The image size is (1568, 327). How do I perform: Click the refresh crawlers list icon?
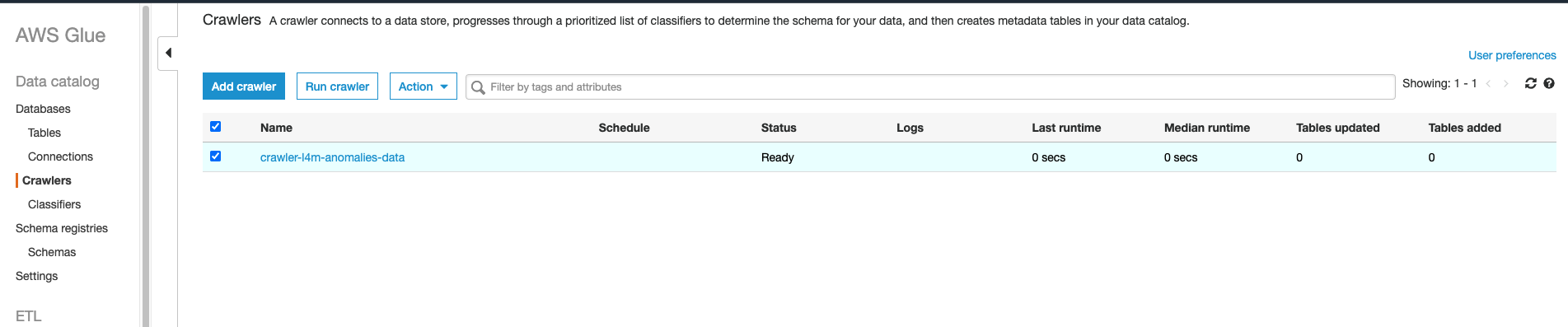[1531, 83]
